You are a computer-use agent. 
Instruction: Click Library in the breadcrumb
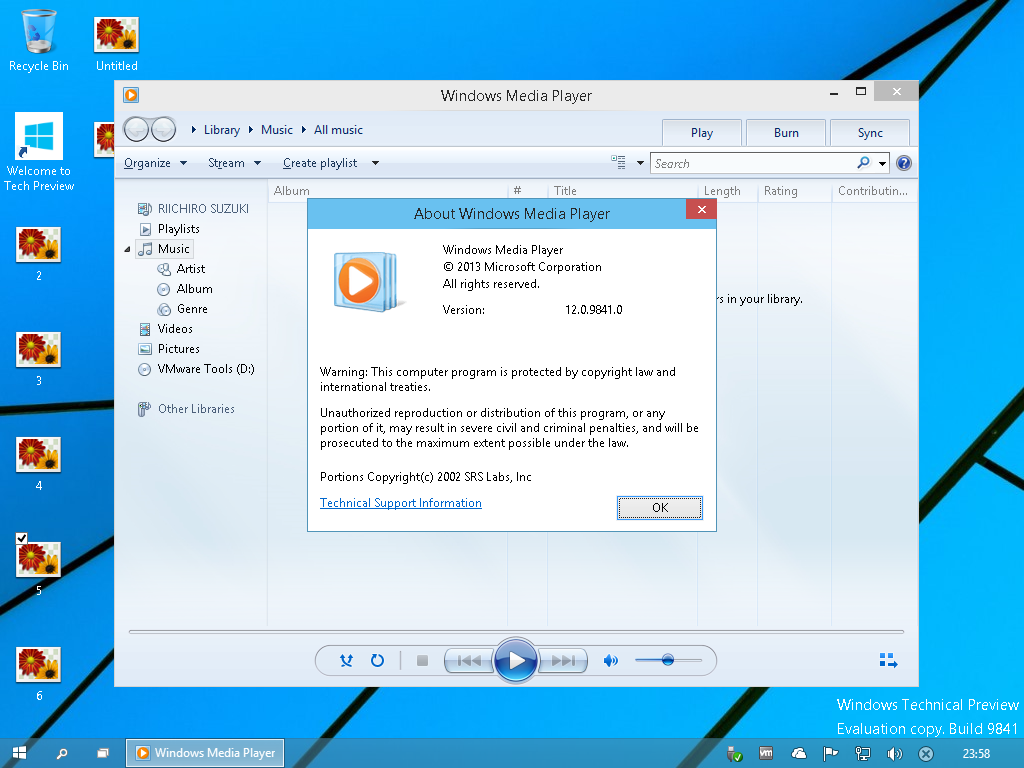tap(221, 130)
